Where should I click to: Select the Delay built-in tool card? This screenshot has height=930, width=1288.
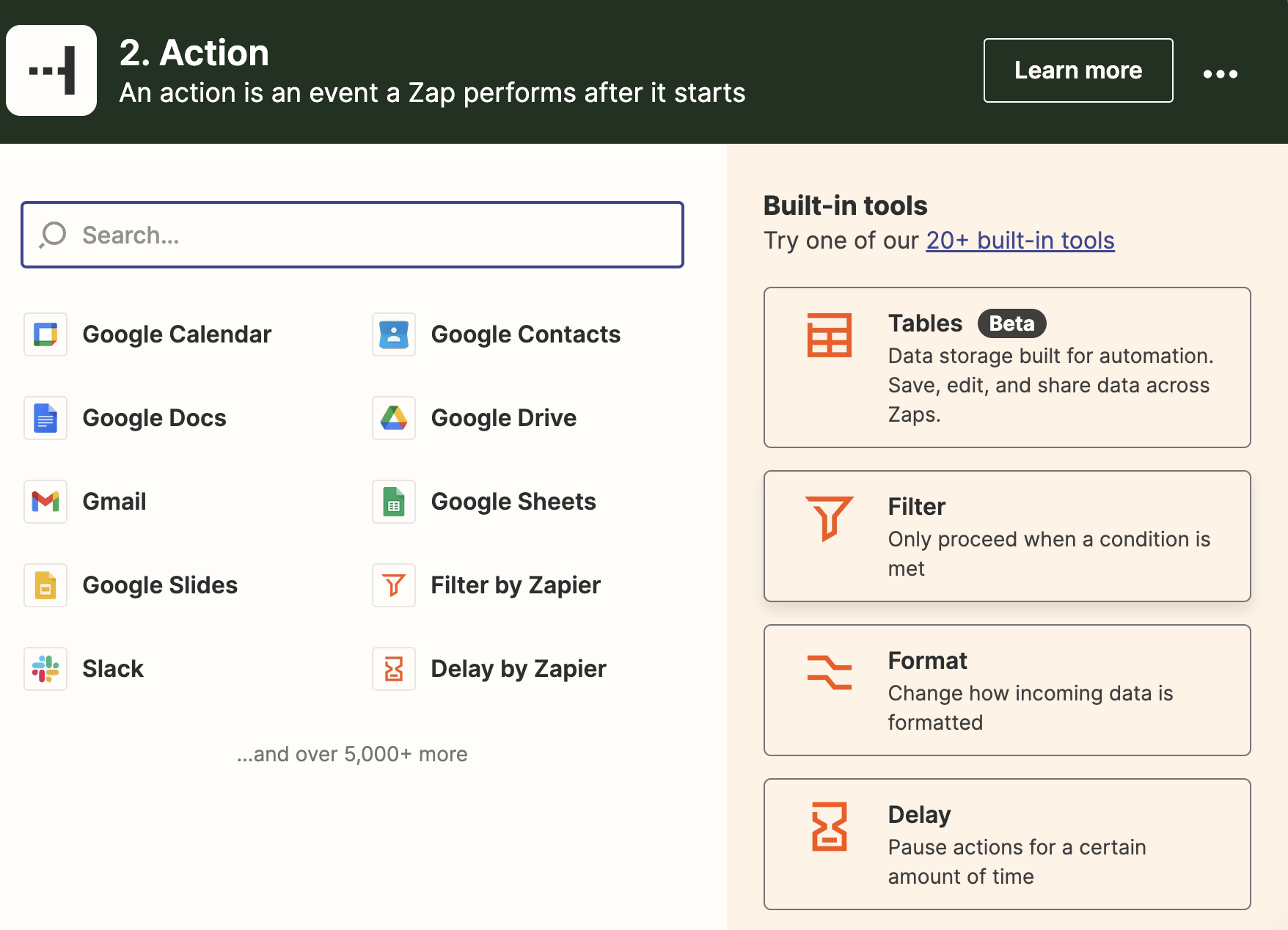tap(1007, 844)
